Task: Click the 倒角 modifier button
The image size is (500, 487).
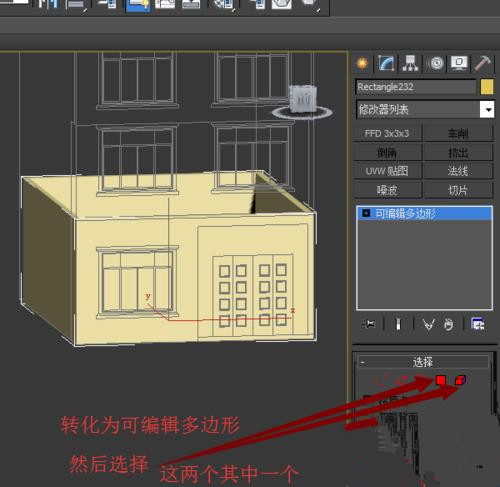Action: pyautogui.click(x=388, y=153)
